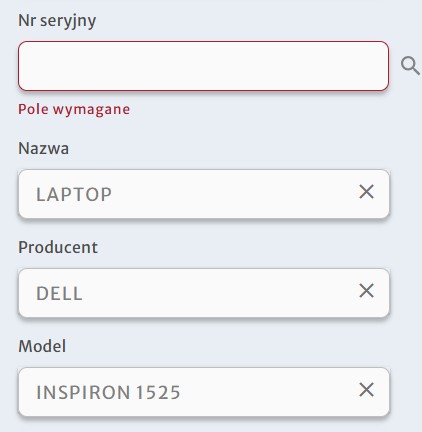Viewport: 422px width, 432px height.
Task: Clear the DELL producer value using X
Action: point(366,291)
